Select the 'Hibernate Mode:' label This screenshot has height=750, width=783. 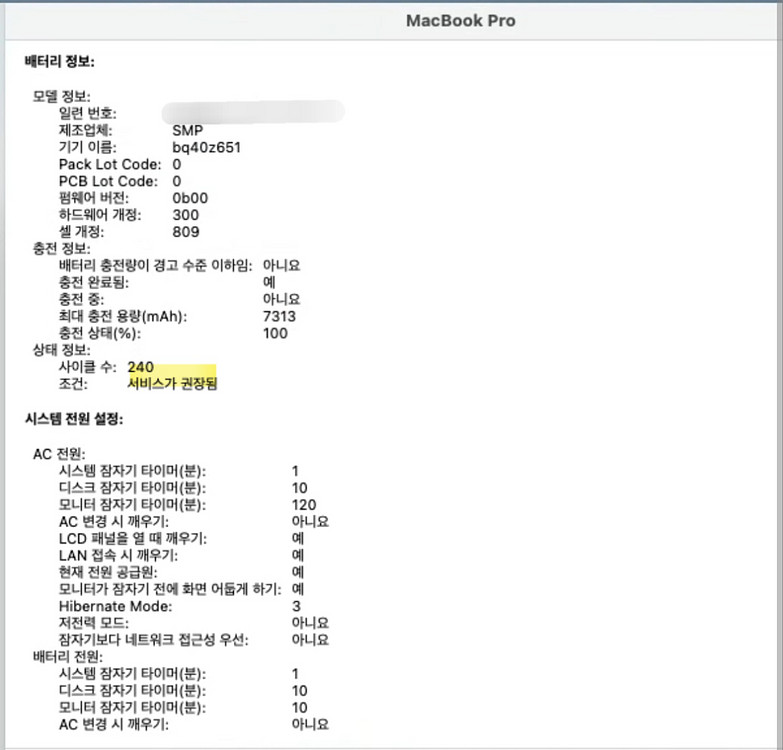point(115,606)
